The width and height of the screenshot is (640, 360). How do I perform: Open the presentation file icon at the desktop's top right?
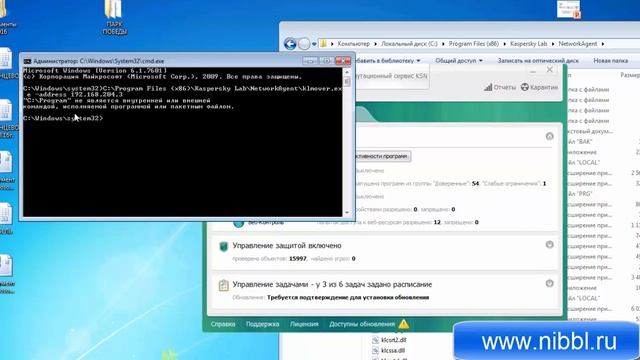(568, 9)
